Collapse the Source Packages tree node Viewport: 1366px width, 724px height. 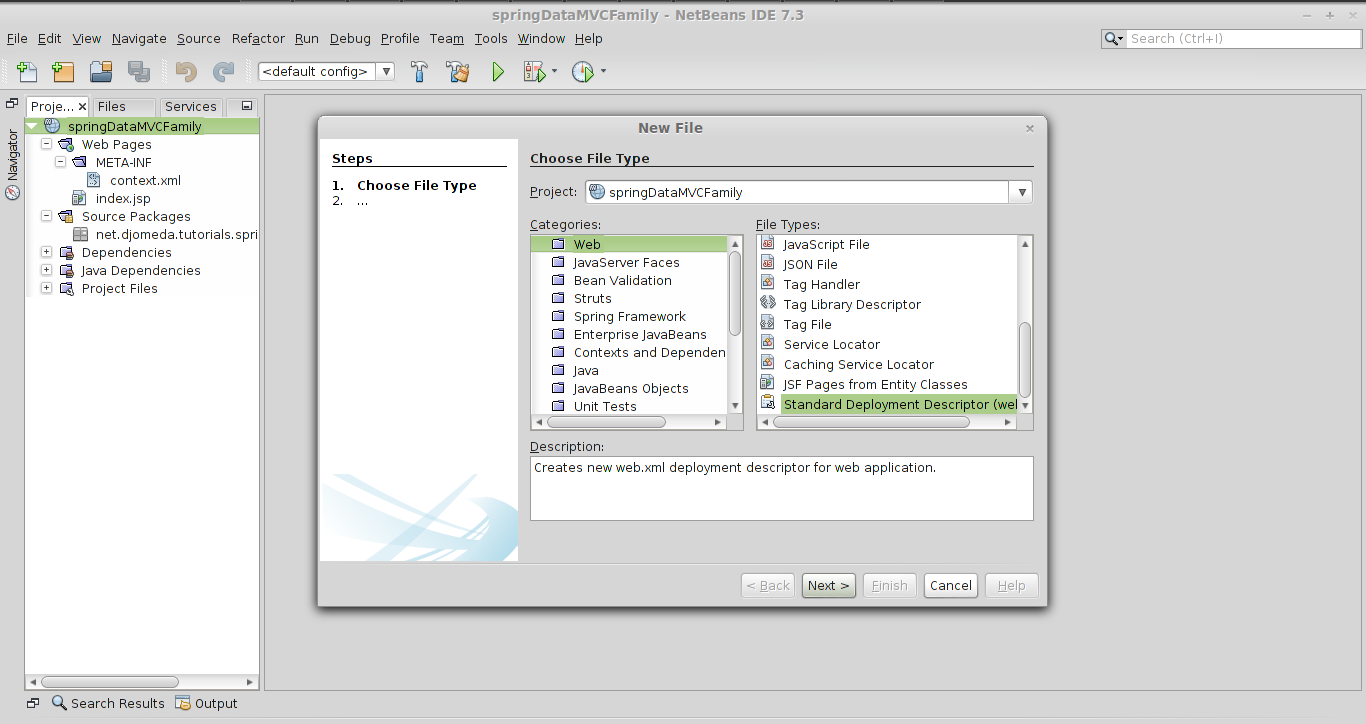[46, 216]
